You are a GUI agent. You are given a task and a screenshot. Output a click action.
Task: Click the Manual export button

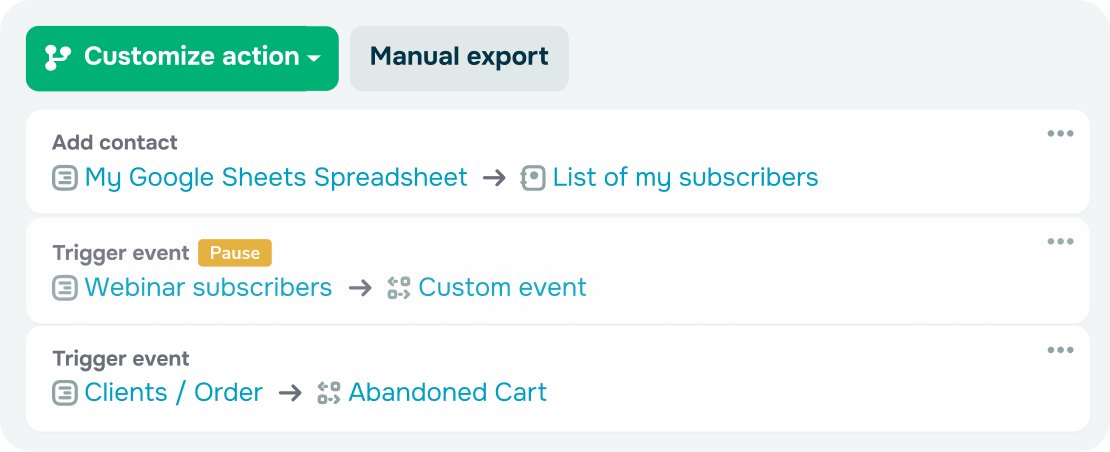pos(459,58)
